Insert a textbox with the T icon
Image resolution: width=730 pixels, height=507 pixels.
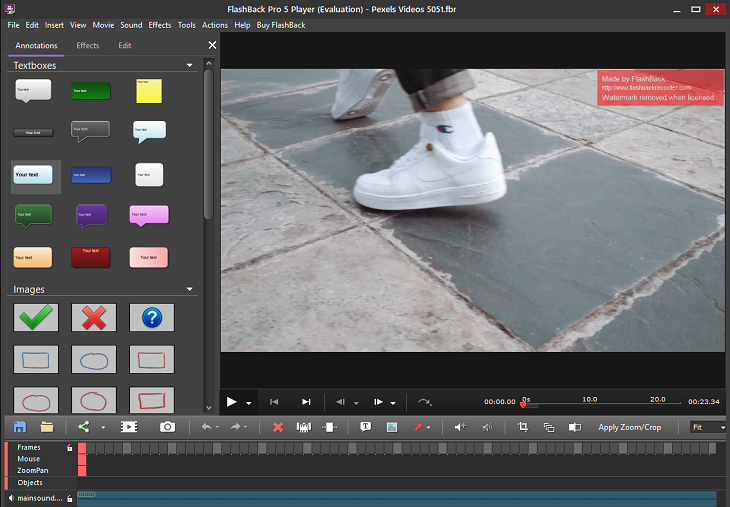(x=365, y=427)
